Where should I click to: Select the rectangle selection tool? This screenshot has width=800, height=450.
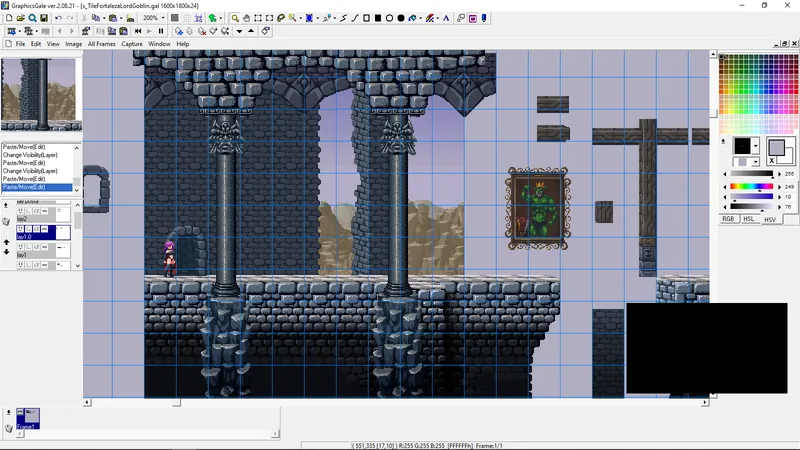click(258, 18)
